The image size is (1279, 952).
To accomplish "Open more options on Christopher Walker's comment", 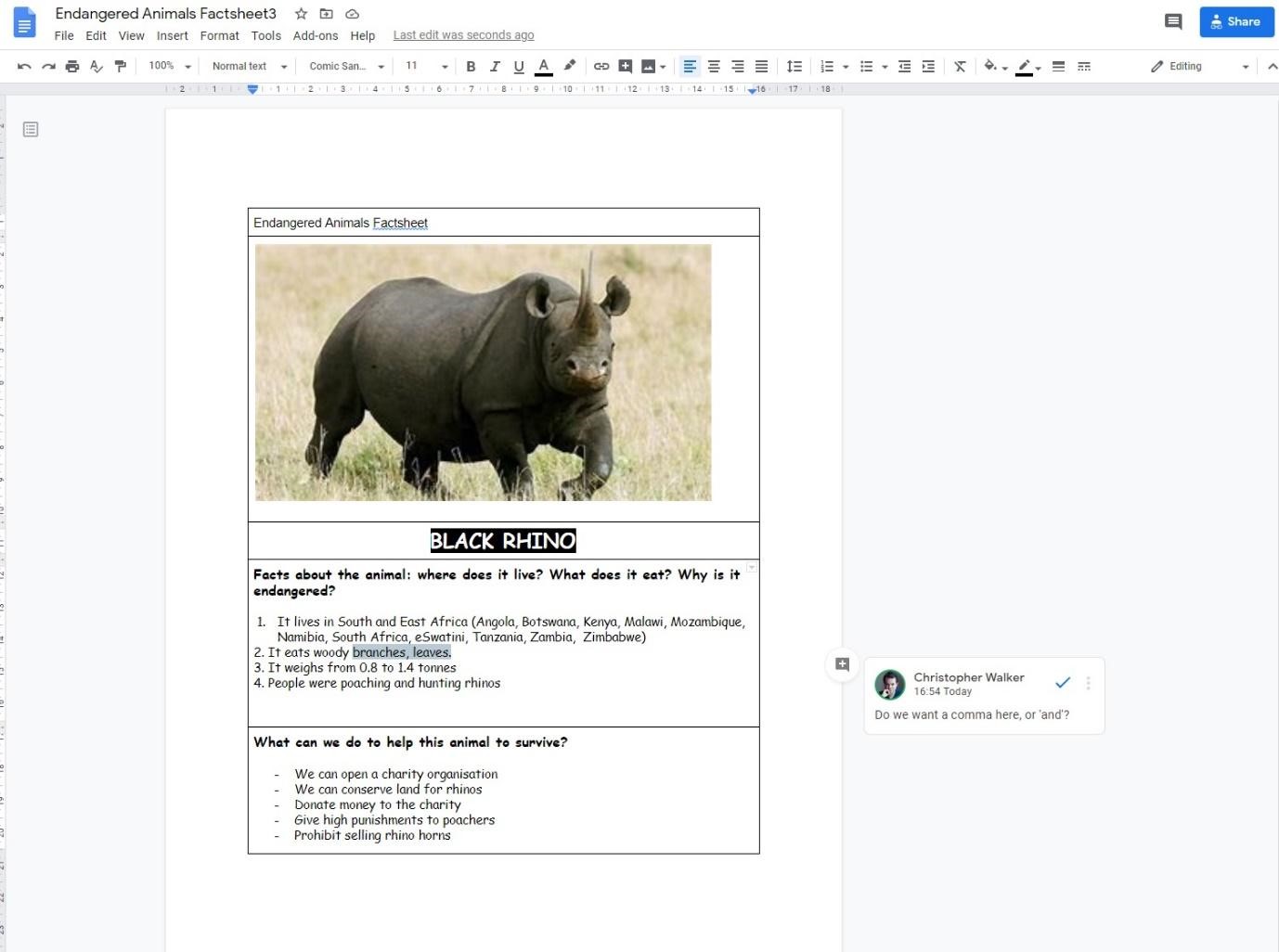I will [1088, 683].
